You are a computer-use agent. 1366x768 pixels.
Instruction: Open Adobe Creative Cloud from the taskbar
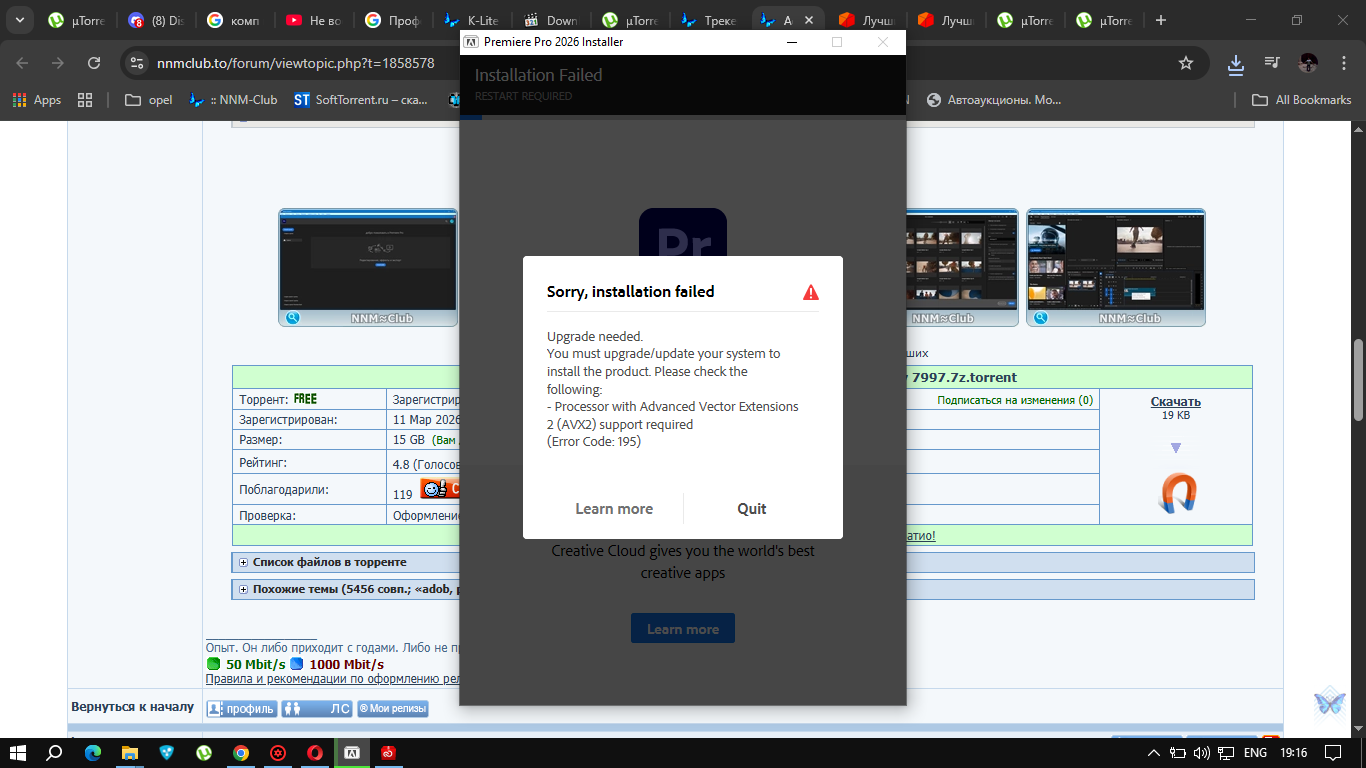point(389,752)
